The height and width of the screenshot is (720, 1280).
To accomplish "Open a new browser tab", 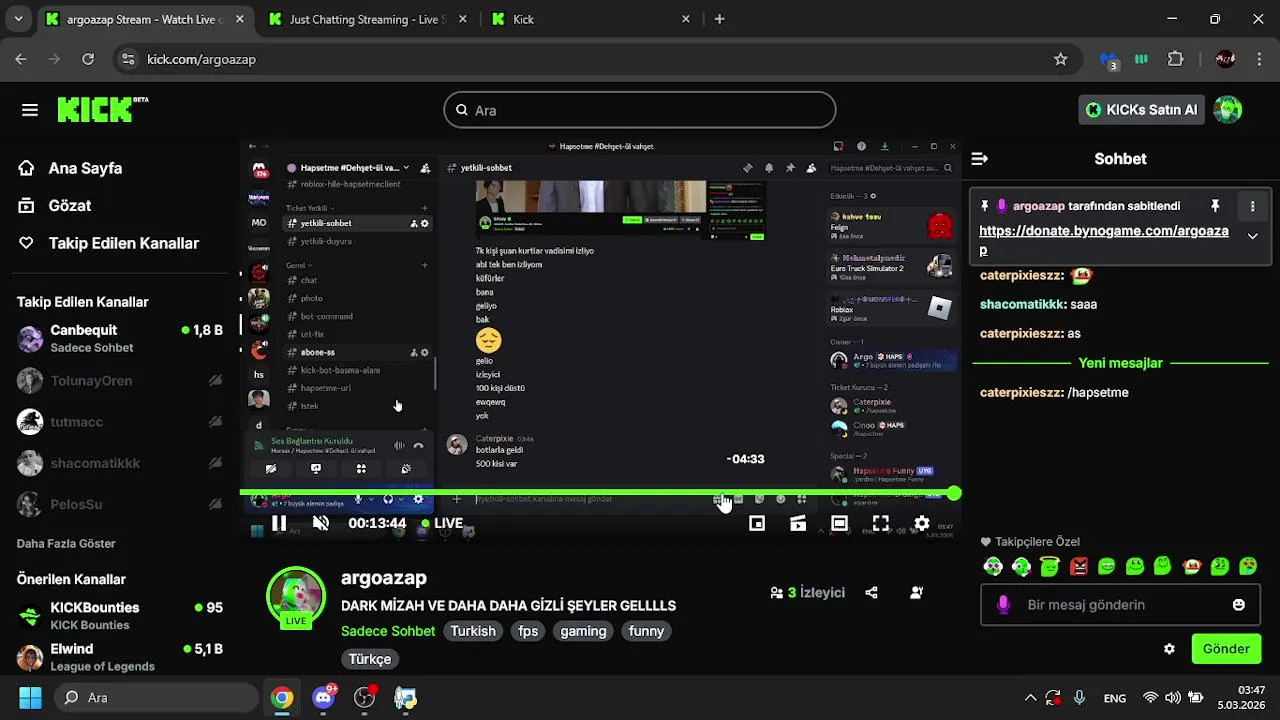I will coord(719,19).
